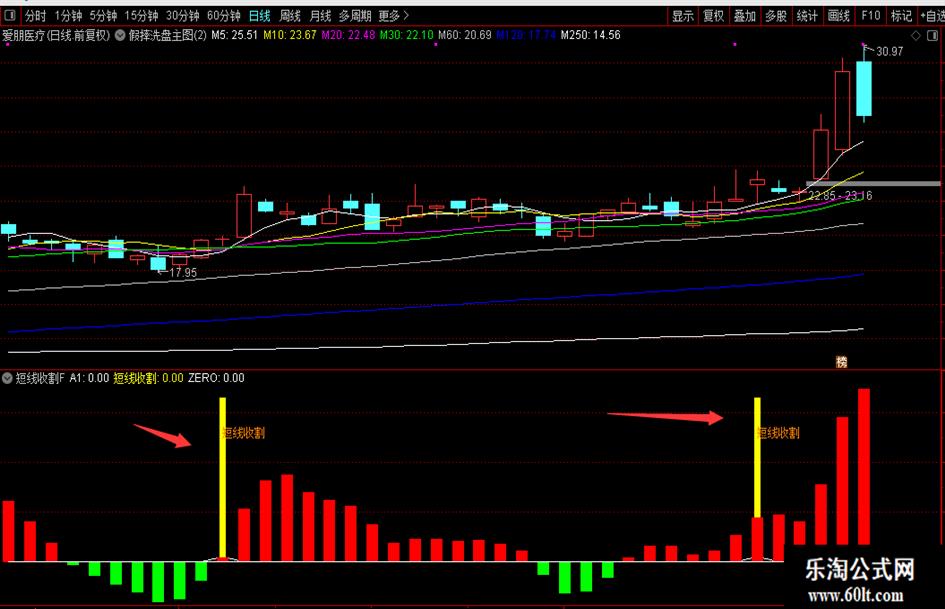Click the 17.95 low price label

[x=183, y=273]
